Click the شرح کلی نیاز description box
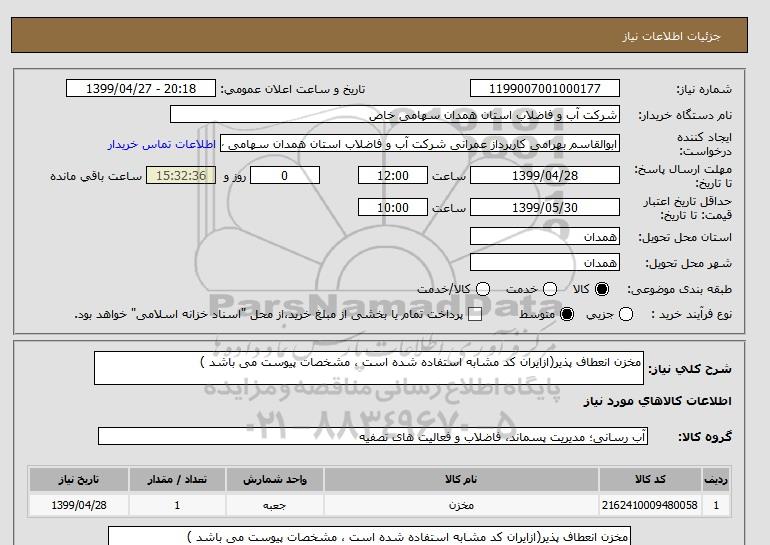The height and width of the screenshot is (545, 770). click(369, 368)
